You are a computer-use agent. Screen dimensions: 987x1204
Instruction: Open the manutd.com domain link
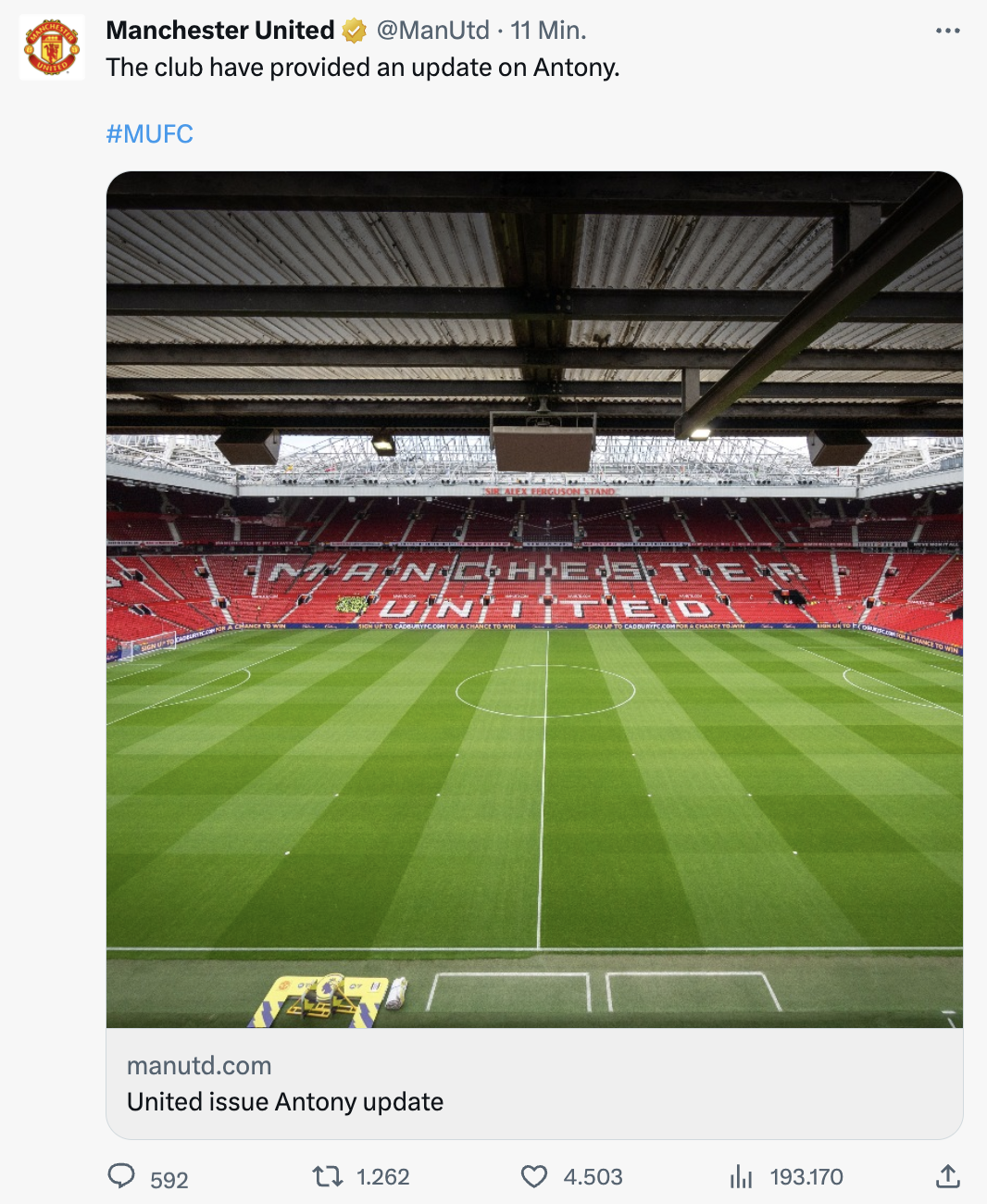[199, 1066]
